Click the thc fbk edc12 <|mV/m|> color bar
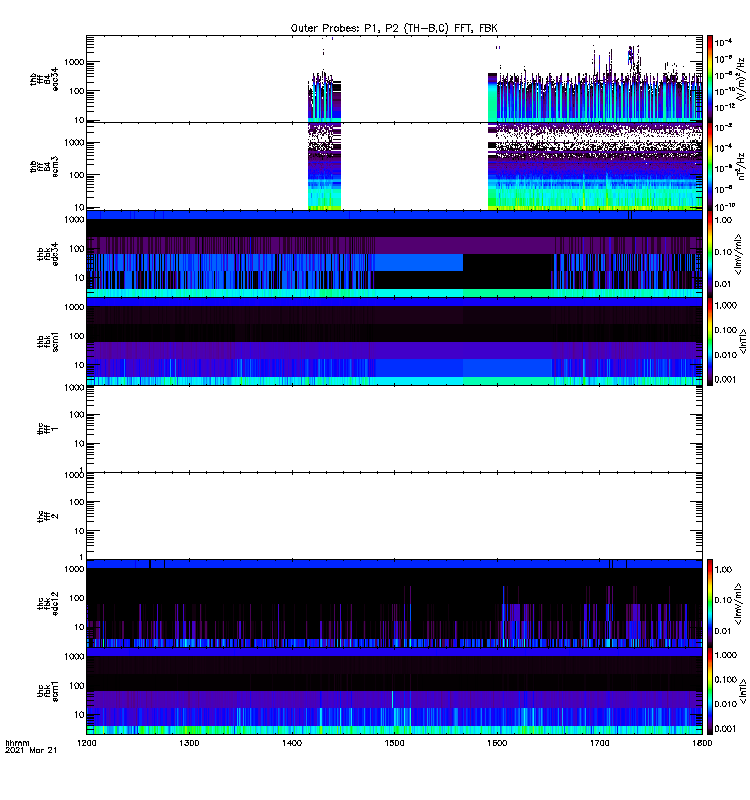This screenshot has height=800, width=750. click(x=710, y=604)
